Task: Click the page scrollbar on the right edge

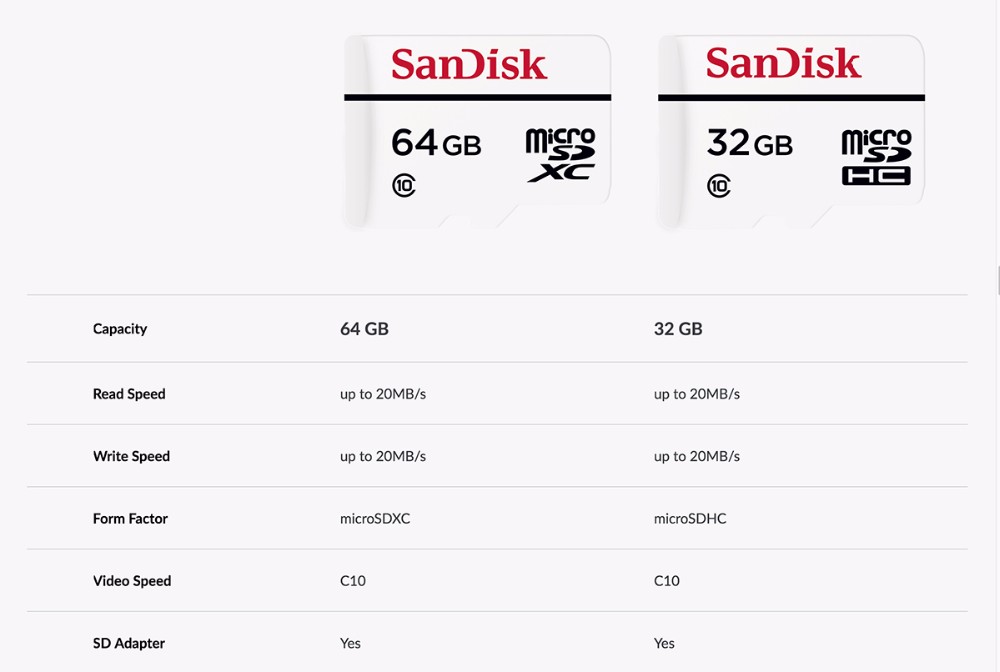Action: coord(997,280)
